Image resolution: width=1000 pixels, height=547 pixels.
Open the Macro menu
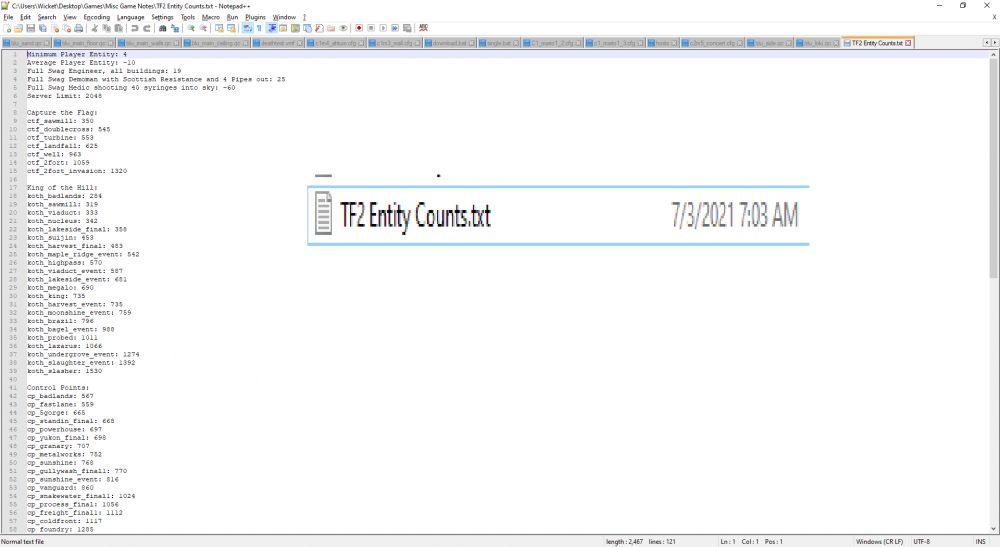click(x=210, y=17)
